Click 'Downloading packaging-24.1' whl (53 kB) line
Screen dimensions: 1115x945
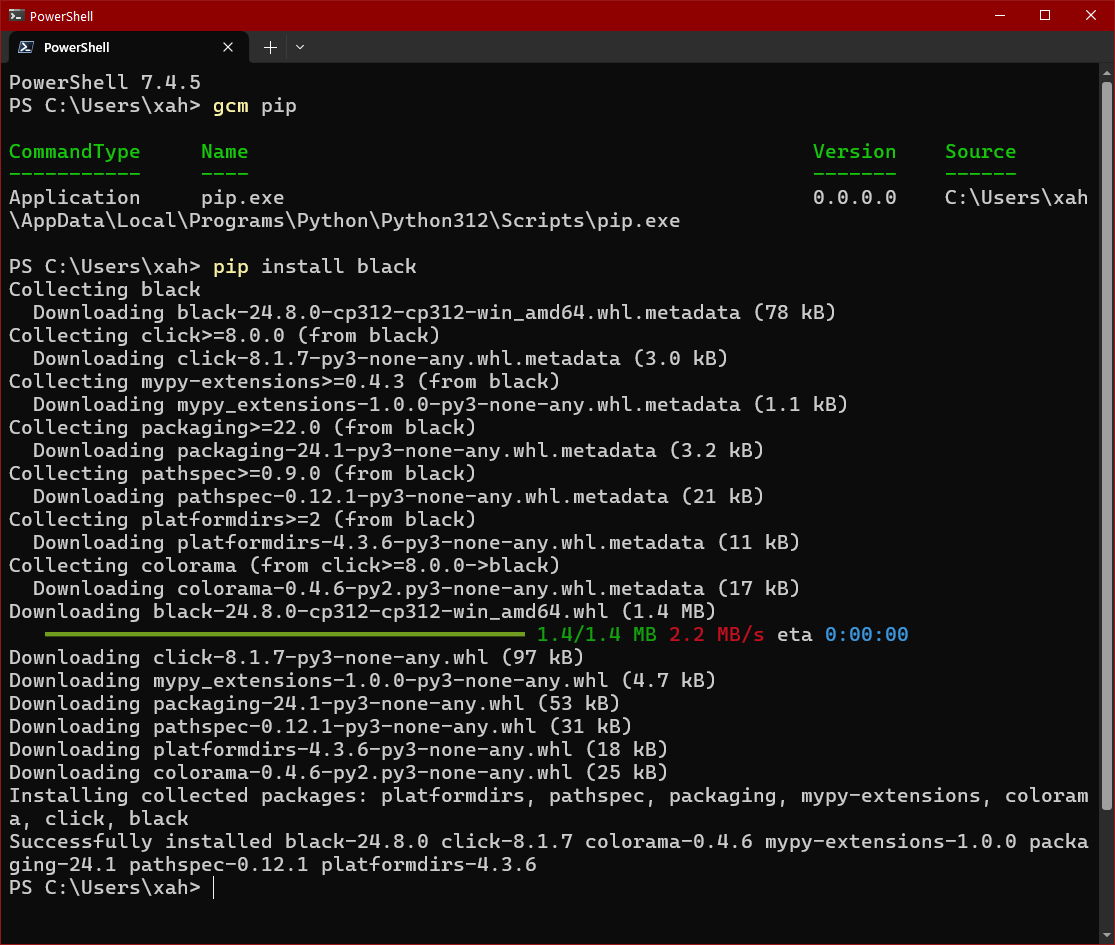point(314,703)
